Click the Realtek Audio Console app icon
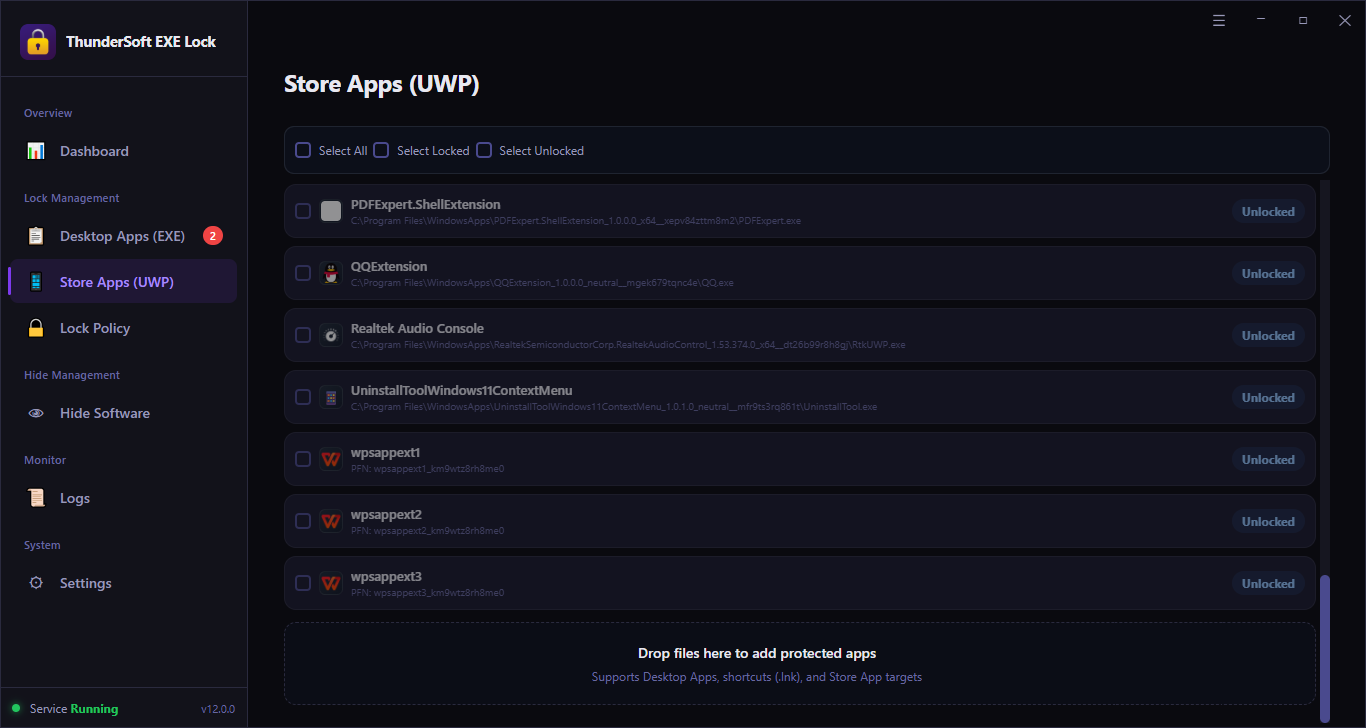The width and height of the screenshot is (1366, 728). tap(331, 336)
